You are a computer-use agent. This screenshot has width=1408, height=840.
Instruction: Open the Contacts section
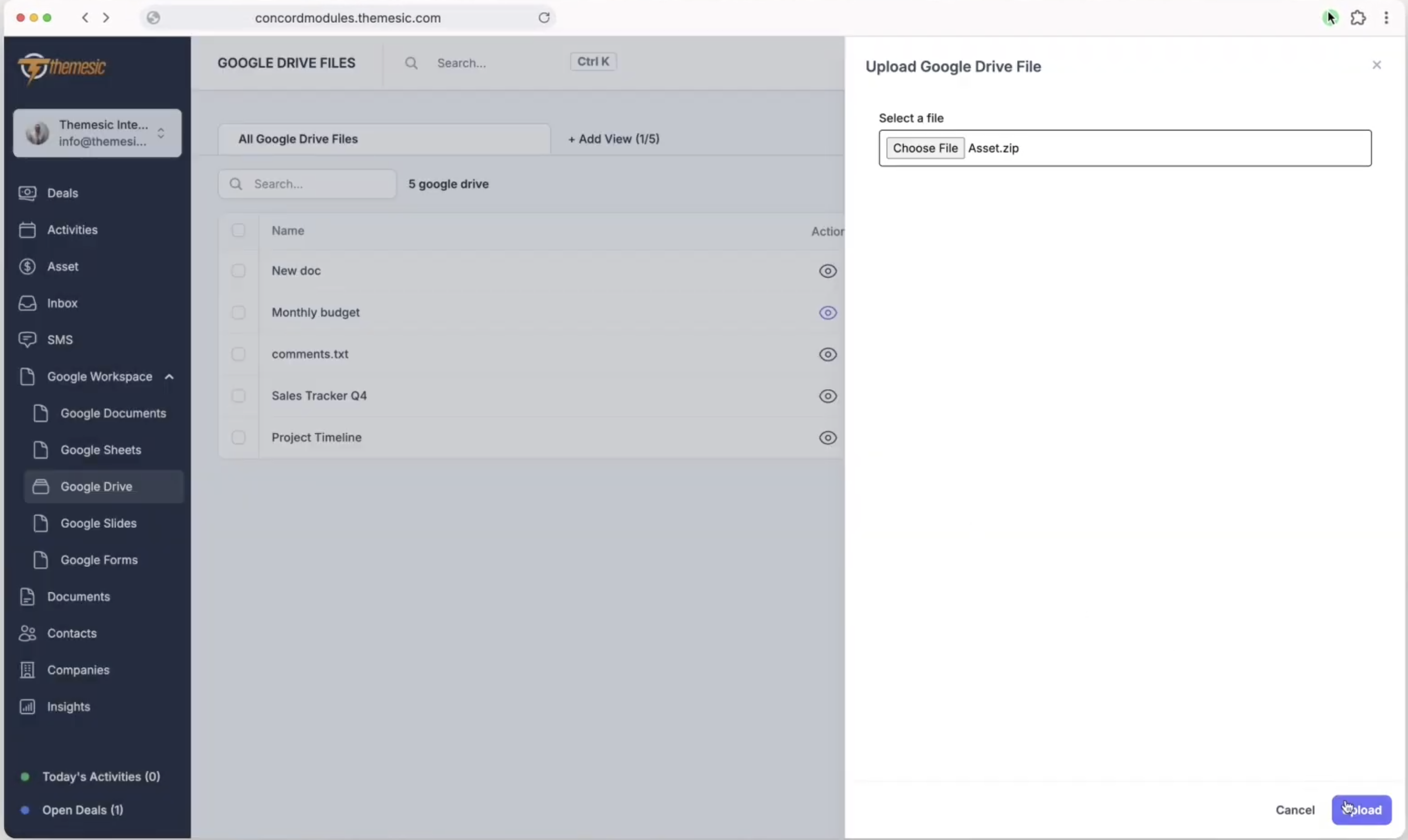(72, 633)
